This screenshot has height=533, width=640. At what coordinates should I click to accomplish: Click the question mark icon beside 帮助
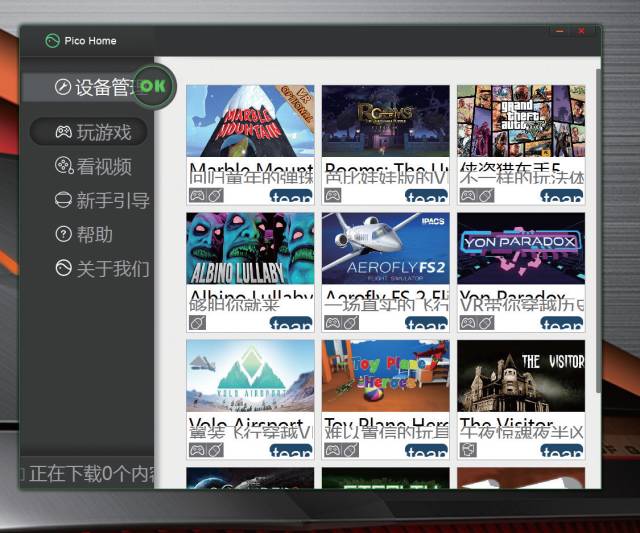tap(63, 234)
